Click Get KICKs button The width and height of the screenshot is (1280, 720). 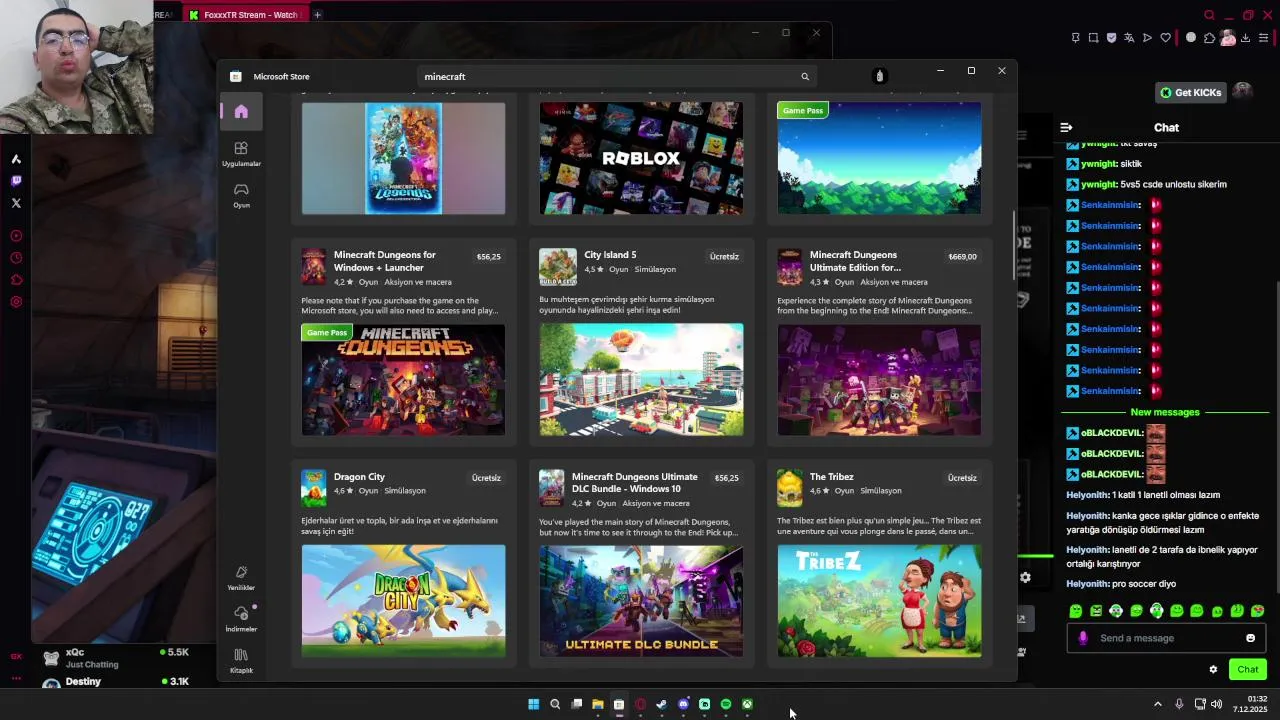pyautogui.click(x=1191, y=92)
